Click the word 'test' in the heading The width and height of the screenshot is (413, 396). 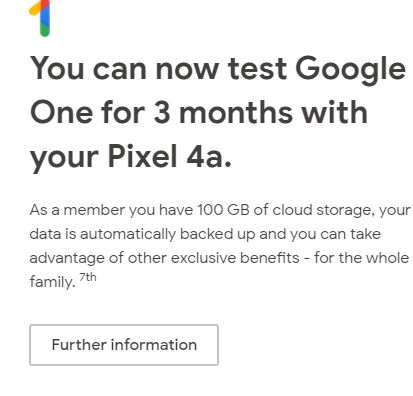pyautogui.click(x=257, y=69)
